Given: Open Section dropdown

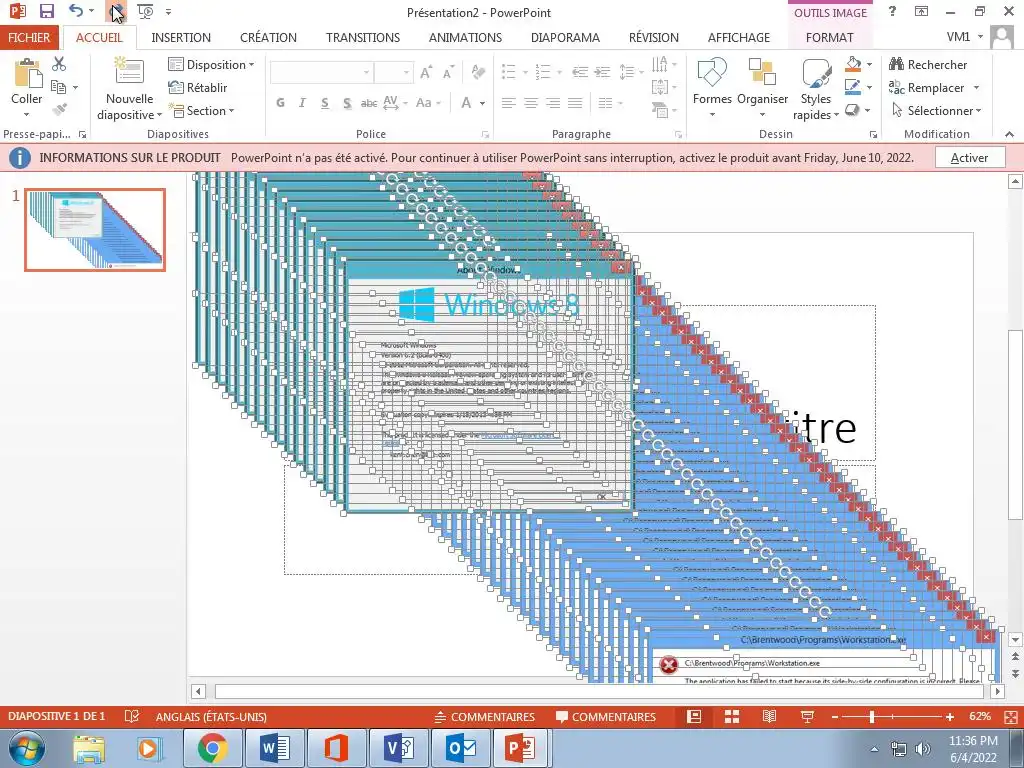Looking at the screenshot, I should 201,110.
